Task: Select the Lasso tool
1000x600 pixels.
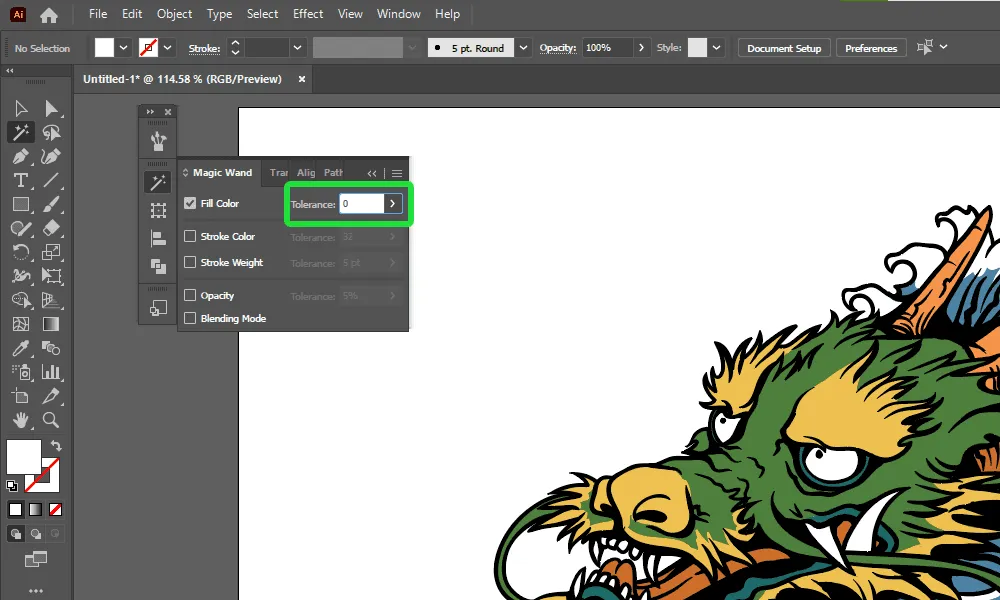Action: (51, 133)
